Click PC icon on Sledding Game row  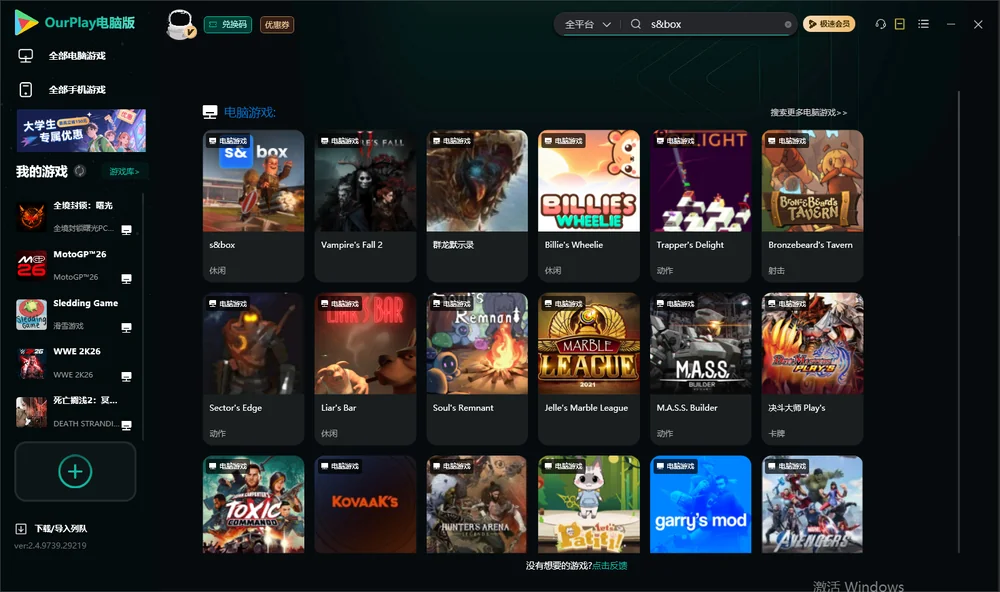[126, 328]
